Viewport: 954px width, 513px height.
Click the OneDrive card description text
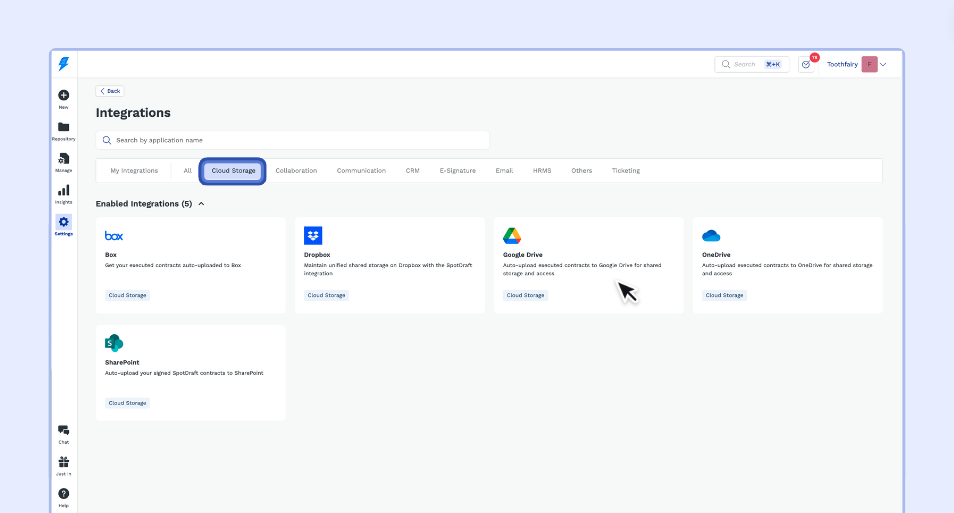787,269
